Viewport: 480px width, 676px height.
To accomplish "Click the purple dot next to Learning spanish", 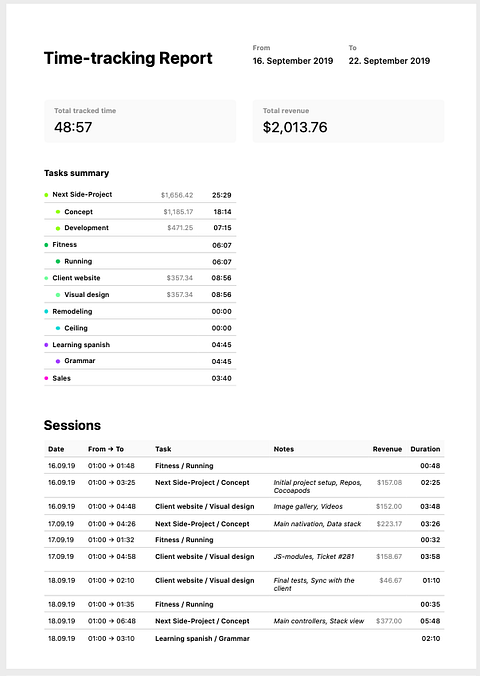I will (x=46, y=345).
